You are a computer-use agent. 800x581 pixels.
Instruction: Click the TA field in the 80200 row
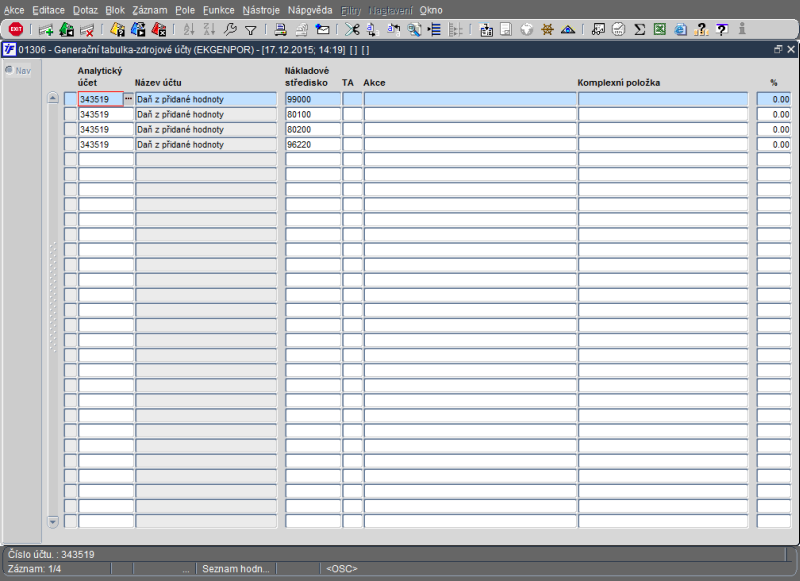(x=352, y=130)
